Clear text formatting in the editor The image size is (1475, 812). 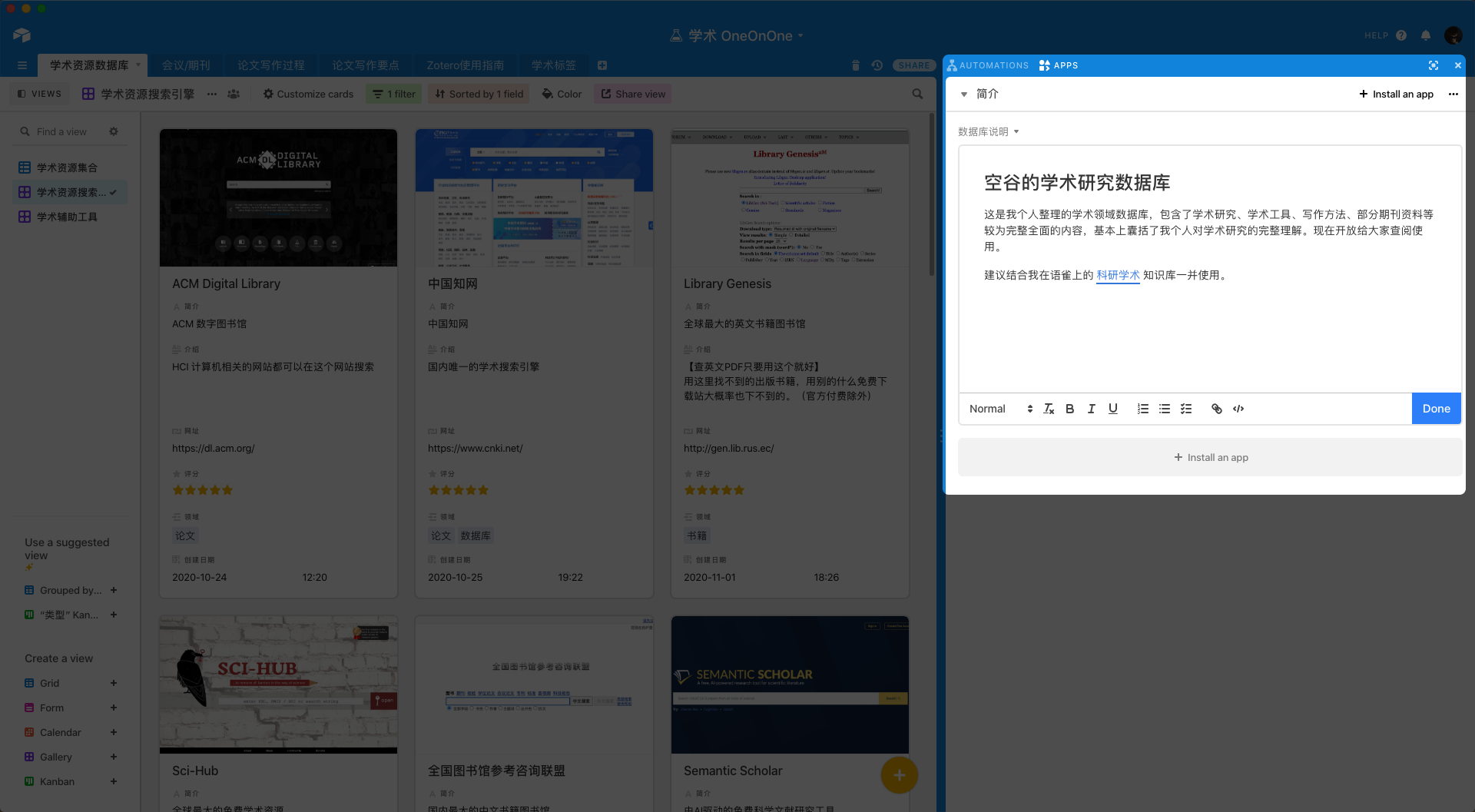[x=1049, y=409]
